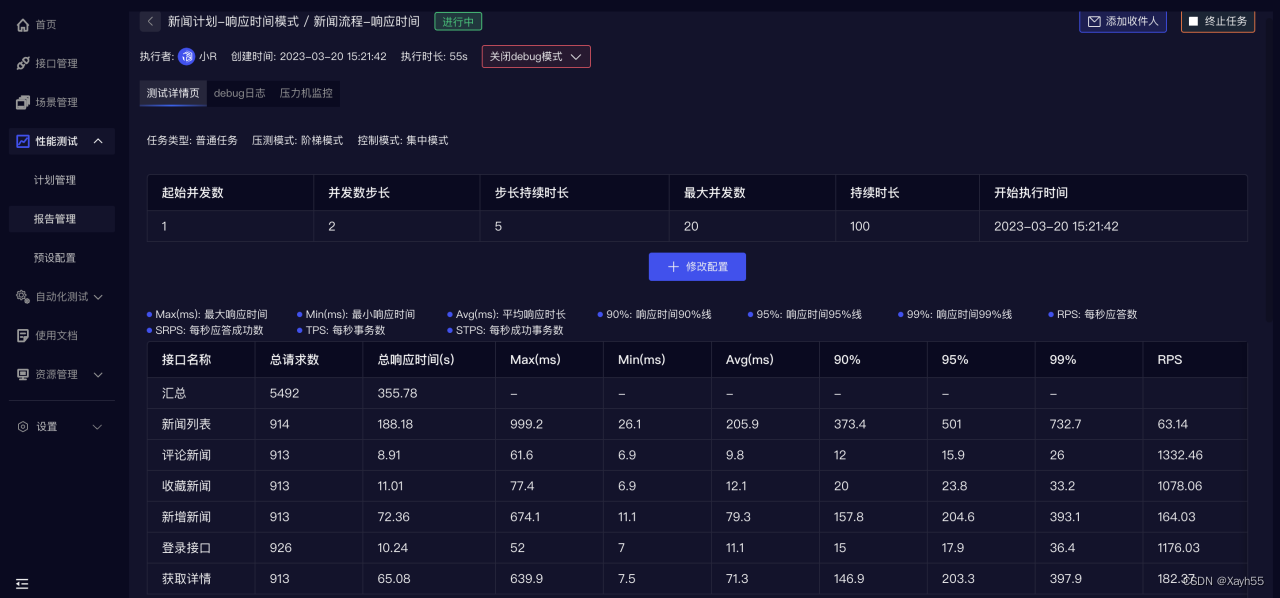
Task: Click the 进行中 status badge
Action: click(457, 20)
